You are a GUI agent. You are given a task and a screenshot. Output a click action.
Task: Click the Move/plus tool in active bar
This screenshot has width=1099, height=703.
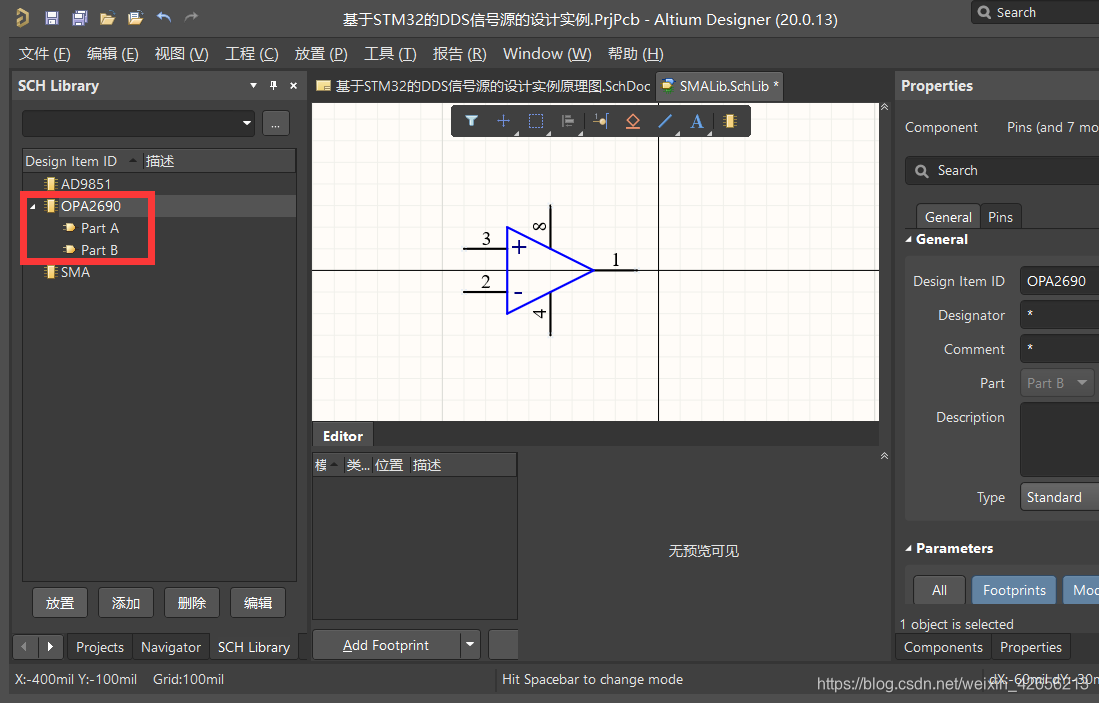[503, 121]
